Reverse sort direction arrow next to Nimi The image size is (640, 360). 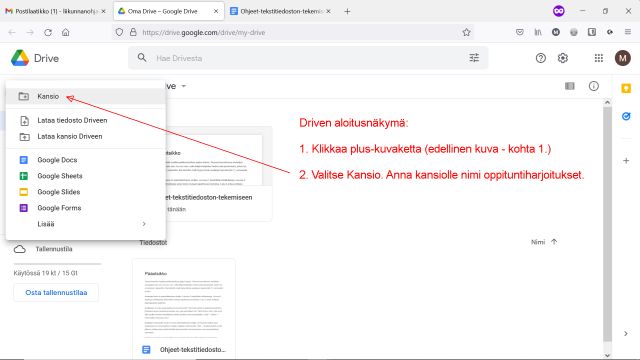click(554, 242)
